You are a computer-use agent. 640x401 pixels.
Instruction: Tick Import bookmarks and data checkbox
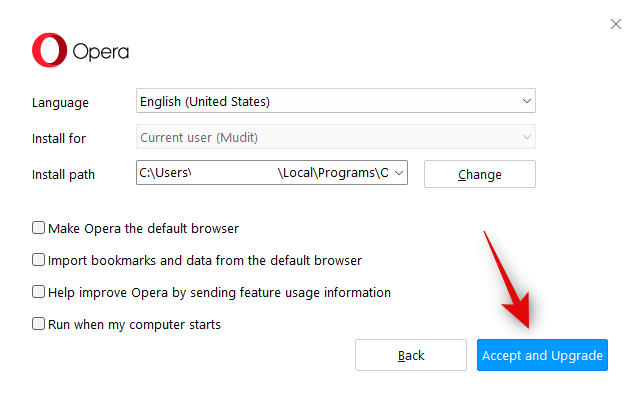click(x=39, y=260)
